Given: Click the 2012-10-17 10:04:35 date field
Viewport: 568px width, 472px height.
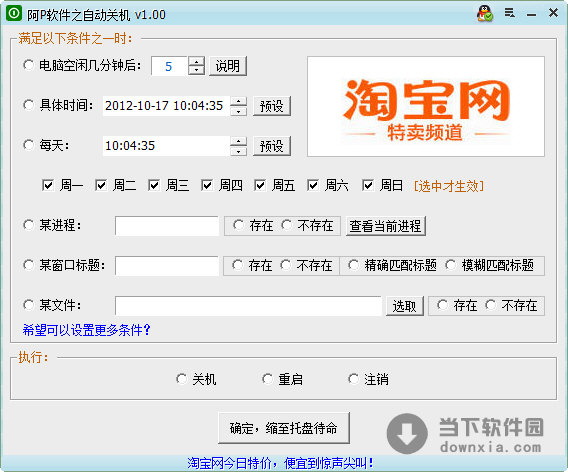Looking at the screenshot, I should (166, 106).
